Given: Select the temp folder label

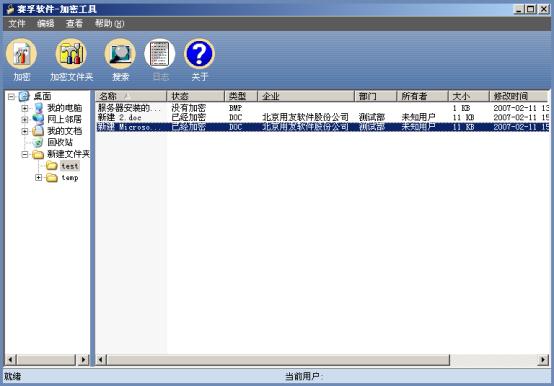Looking at the screenshot, I should (x=70, y=177).
